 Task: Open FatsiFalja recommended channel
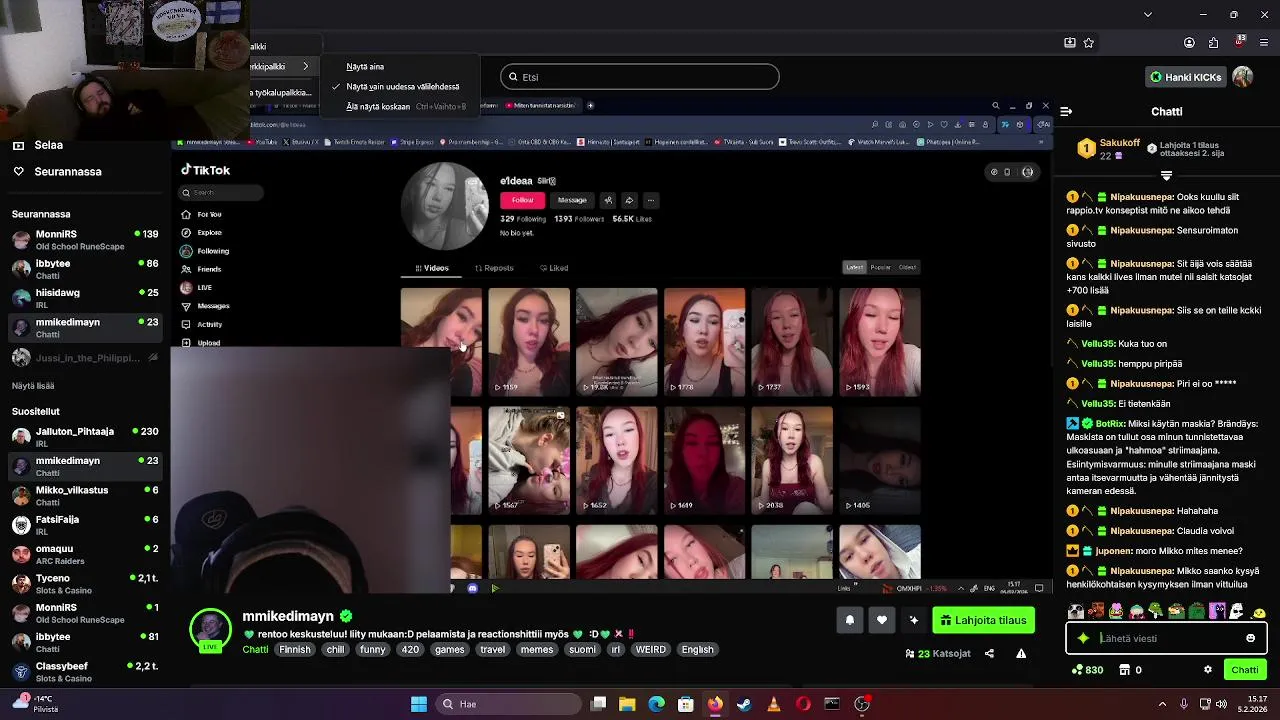click(x=85, y=525)
